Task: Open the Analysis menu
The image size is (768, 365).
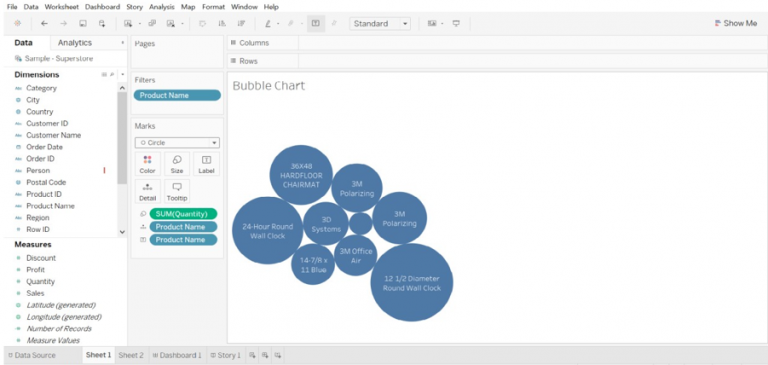Action: (162, 7)
